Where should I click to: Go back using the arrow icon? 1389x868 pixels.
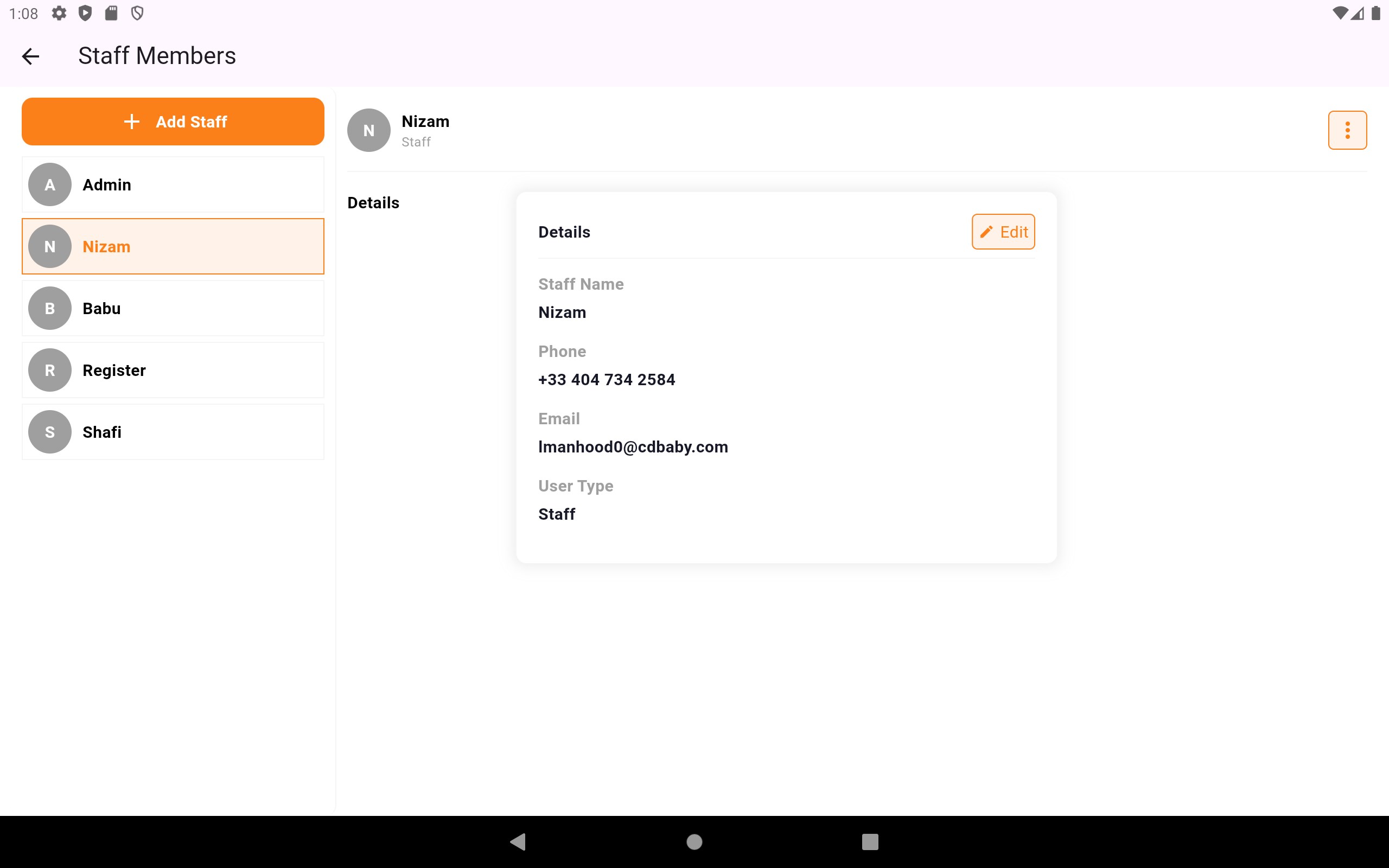coord(30,56)
